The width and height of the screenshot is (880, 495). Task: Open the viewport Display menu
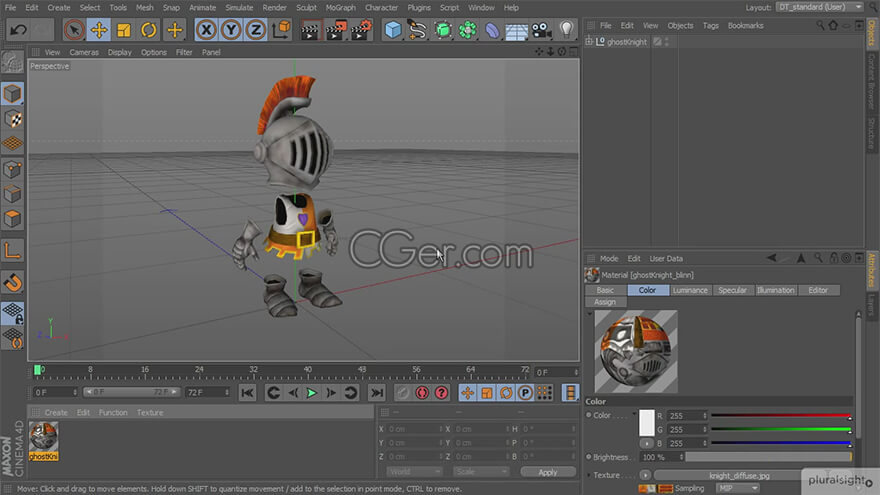[x=120, y=52]
